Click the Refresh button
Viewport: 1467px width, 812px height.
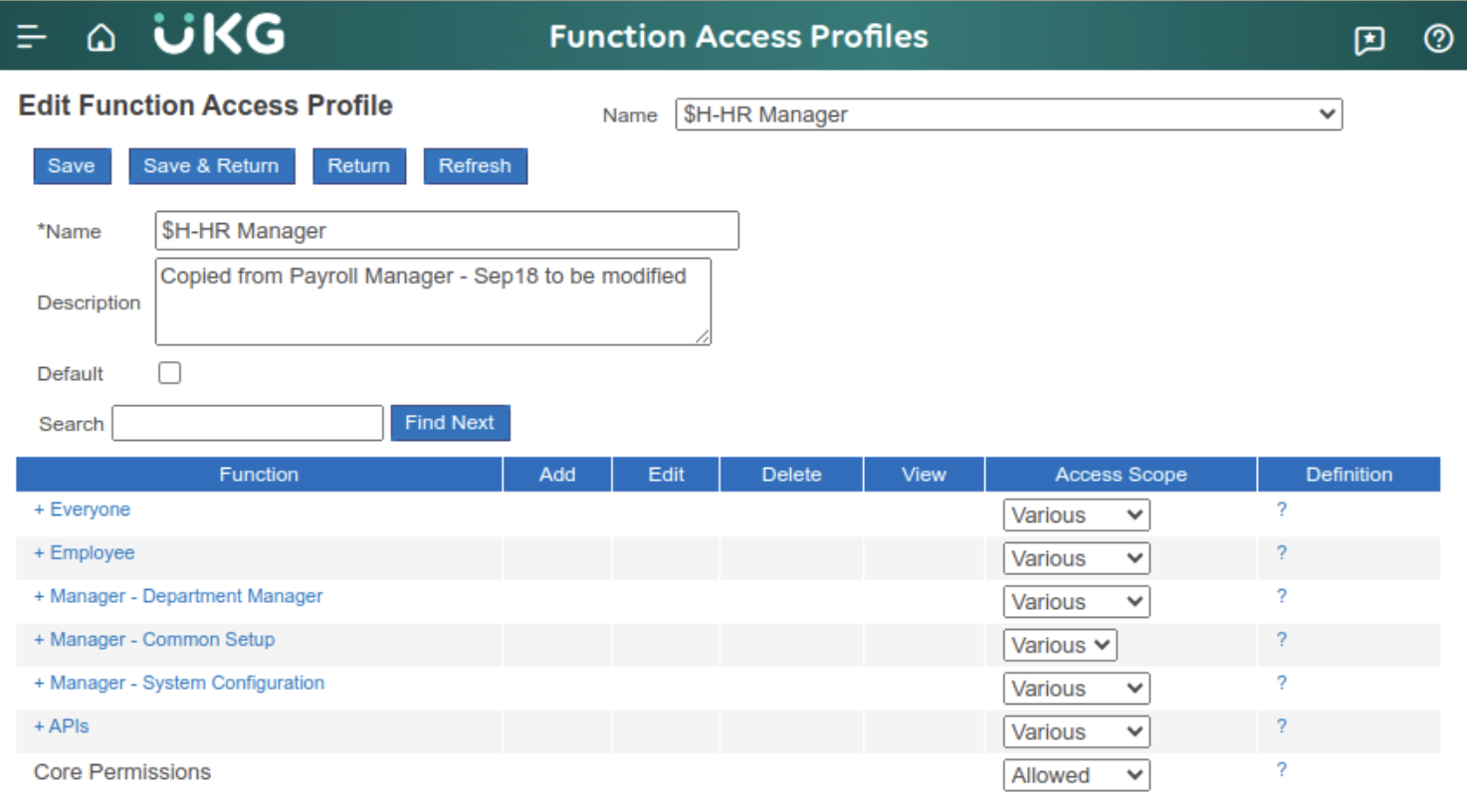click(476, 166)
